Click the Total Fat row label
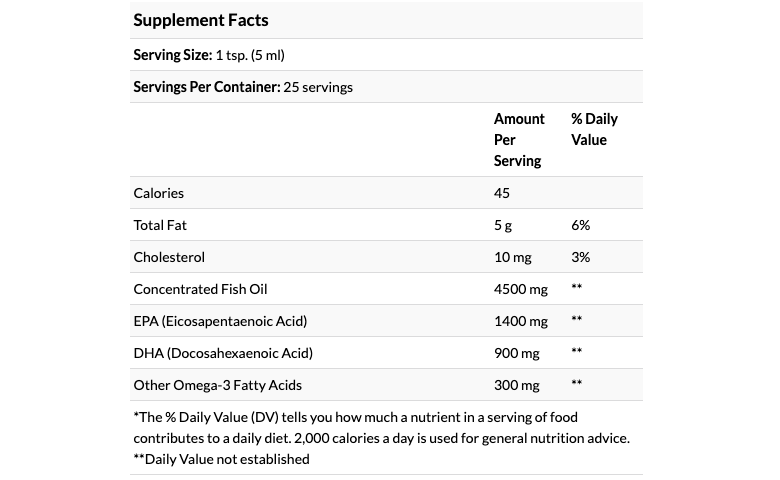The height and width of the screenshot is (480, 780). pos(161,225)
